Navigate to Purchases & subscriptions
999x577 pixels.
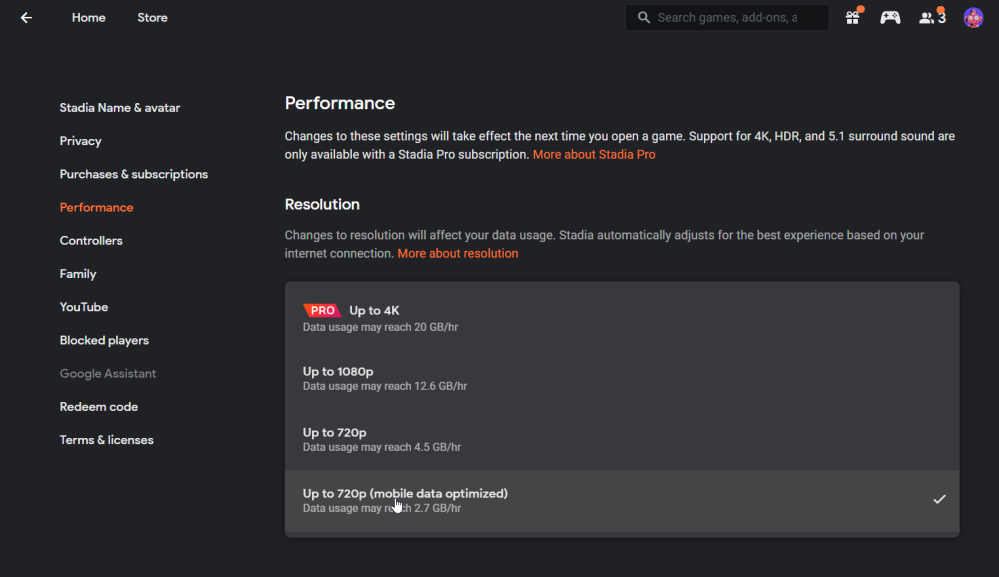134,174
